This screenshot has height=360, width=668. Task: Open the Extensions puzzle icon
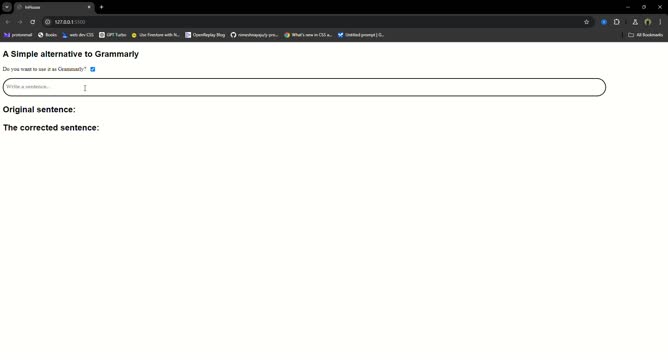click(616, 22)
